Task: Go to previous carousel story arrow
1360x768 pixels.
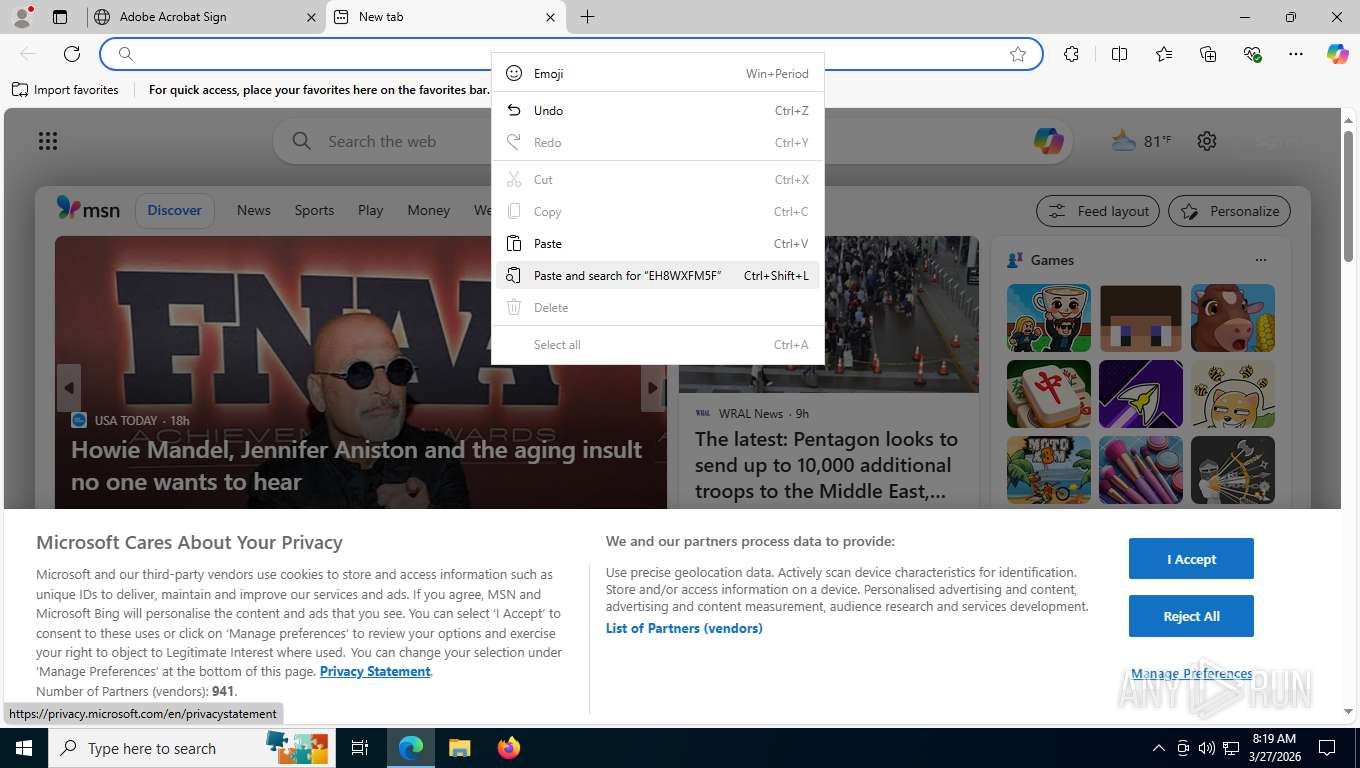Action: click(68, 388)
